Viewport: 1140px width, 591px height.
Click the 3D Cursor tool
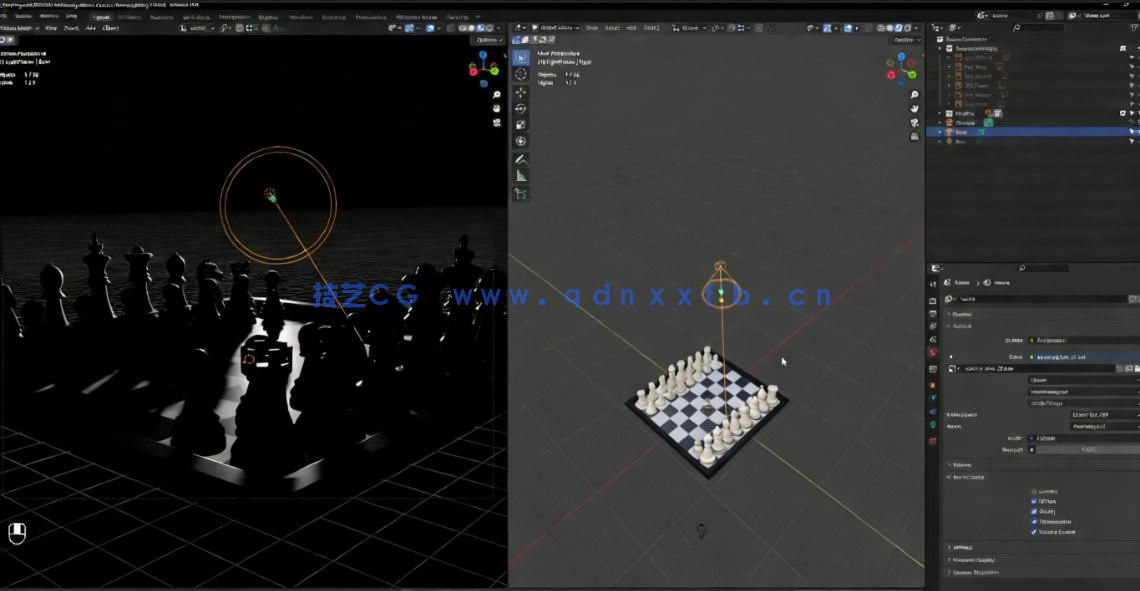click(520, 75)
